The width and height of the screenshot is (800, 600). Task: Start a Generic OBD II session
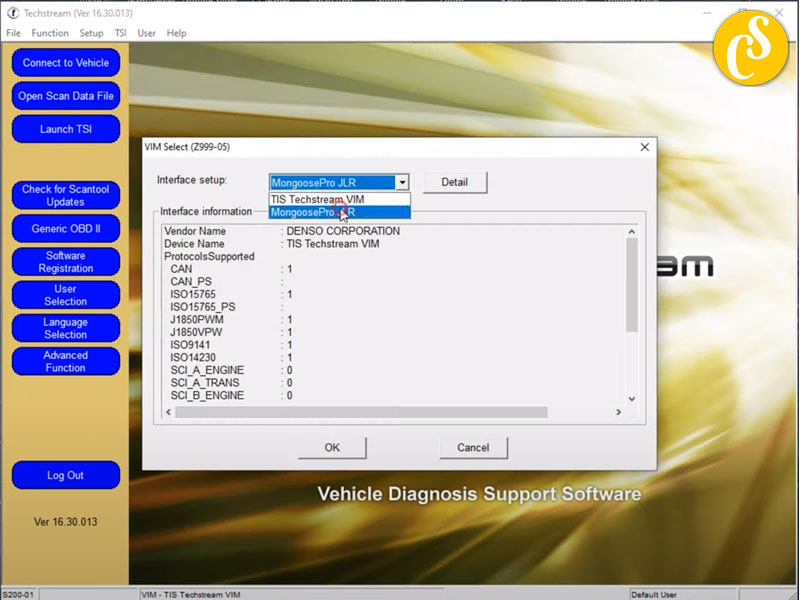[65, 228]
